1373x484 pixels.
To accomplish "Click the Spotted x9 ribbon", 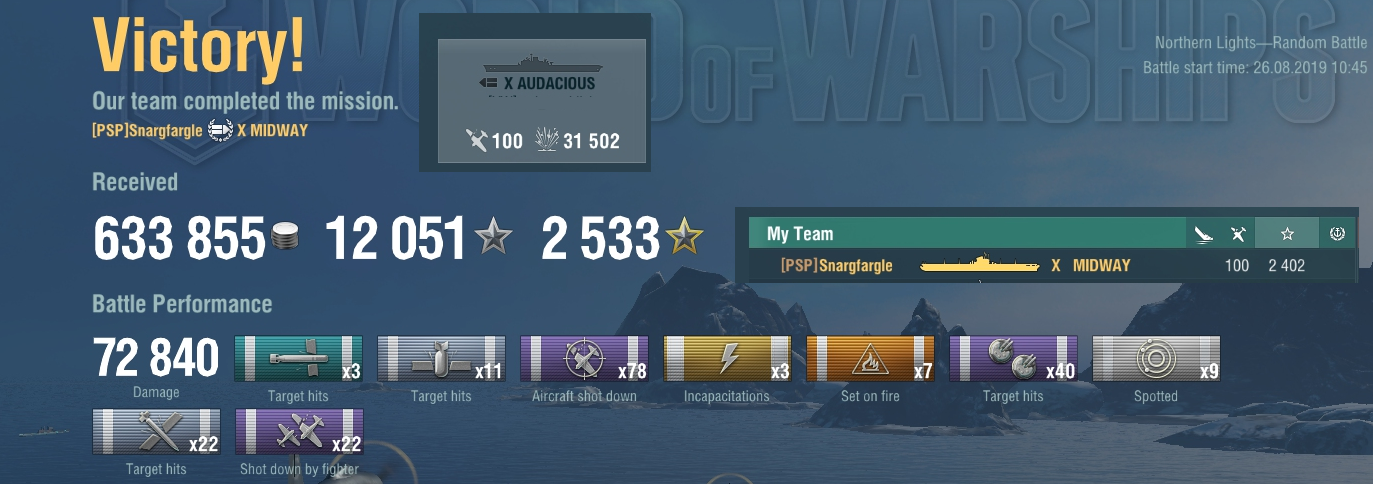I will 1156,359.
